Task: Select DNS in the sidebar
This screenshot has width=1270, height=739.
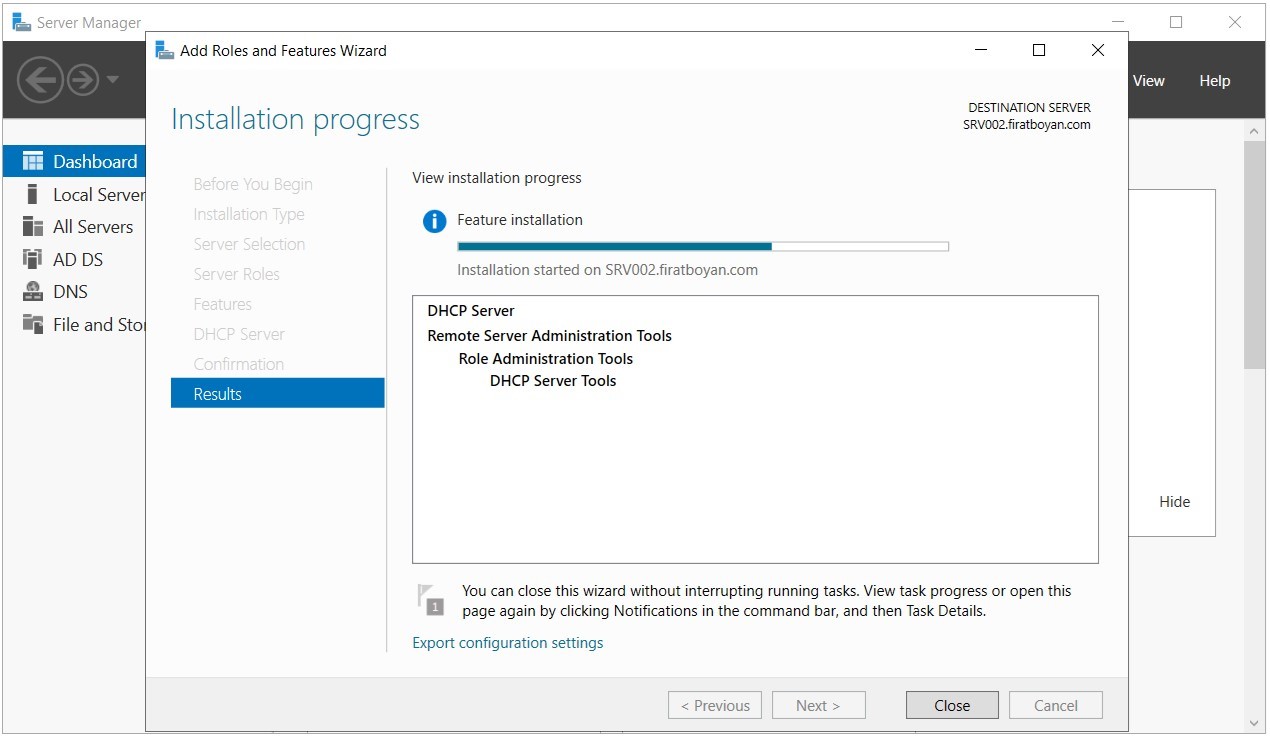Action: point(74,292)
